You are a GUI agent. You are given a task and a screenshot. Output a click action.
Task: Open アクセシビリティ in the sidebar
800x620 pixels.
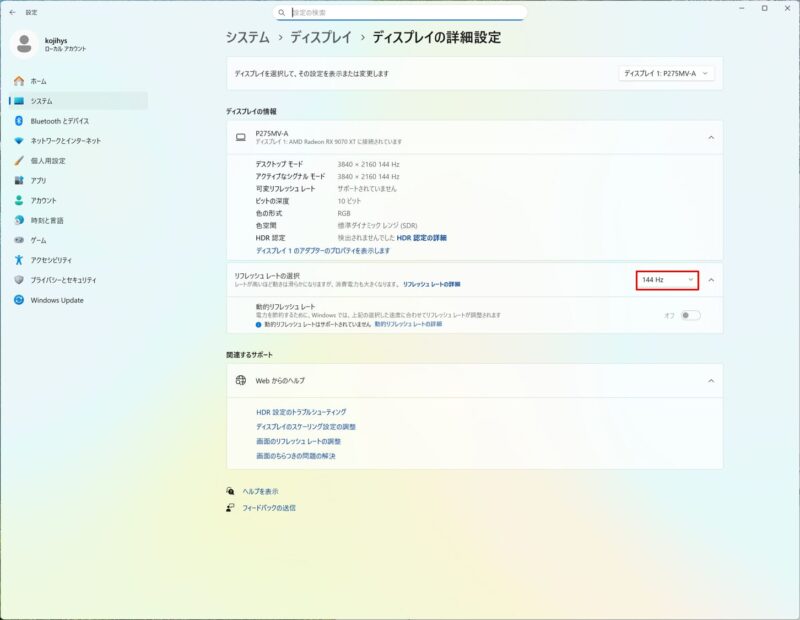[79, 260]
